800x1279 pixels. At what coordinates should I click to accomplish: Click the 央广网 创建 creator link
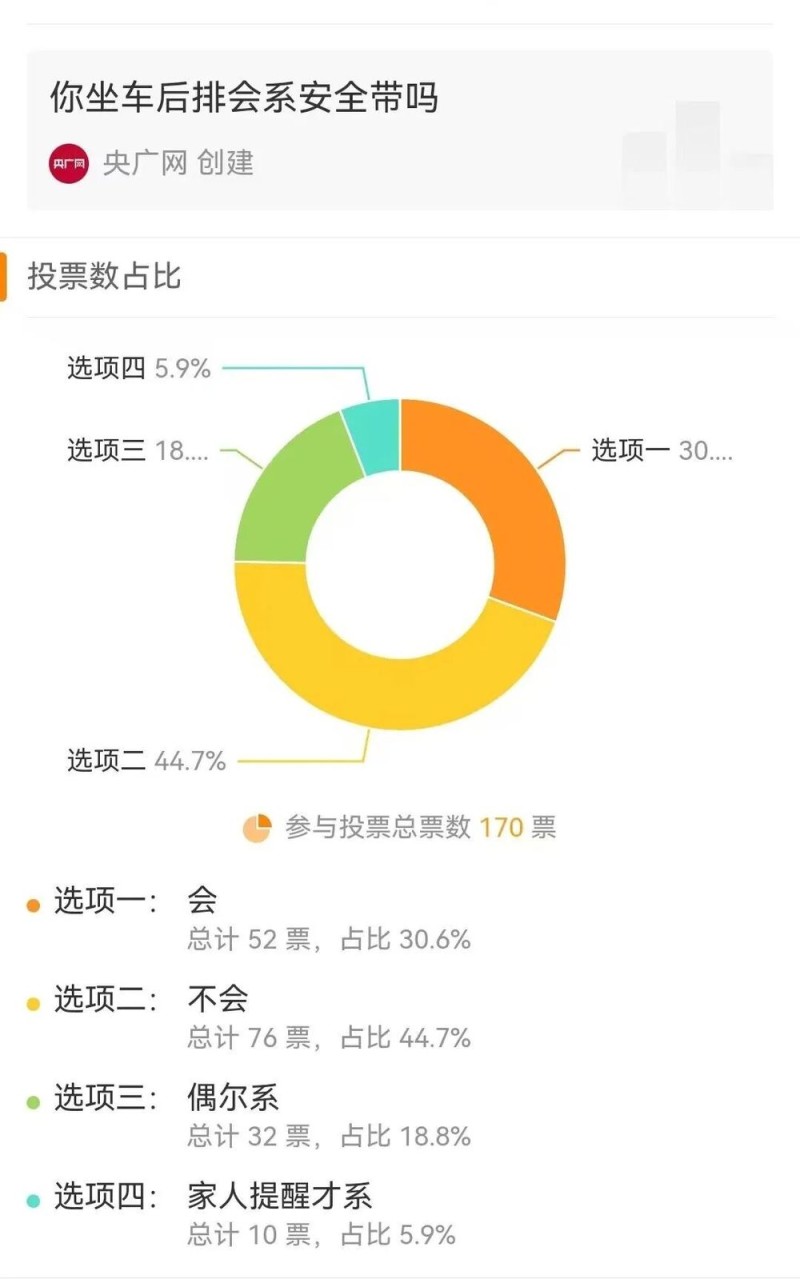pos(180,165)
